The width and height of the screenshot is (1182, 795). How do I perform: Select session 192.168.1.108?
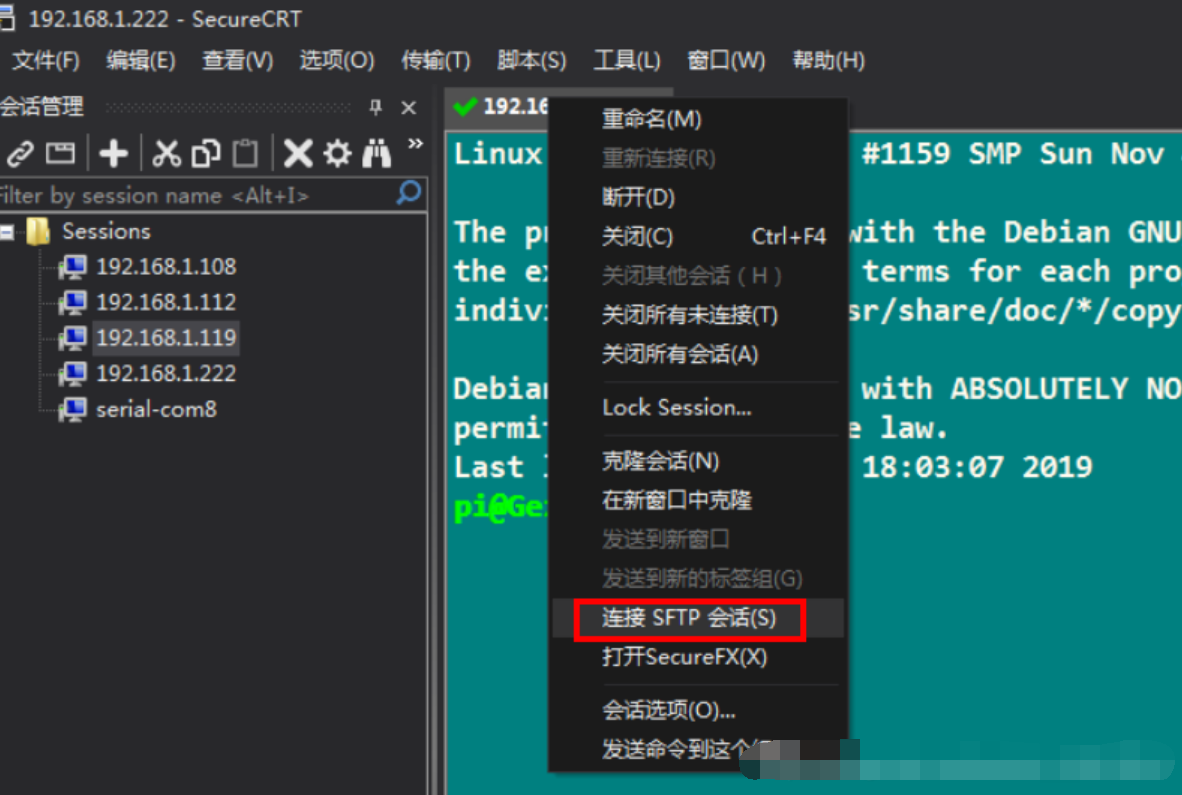[166, 267]
